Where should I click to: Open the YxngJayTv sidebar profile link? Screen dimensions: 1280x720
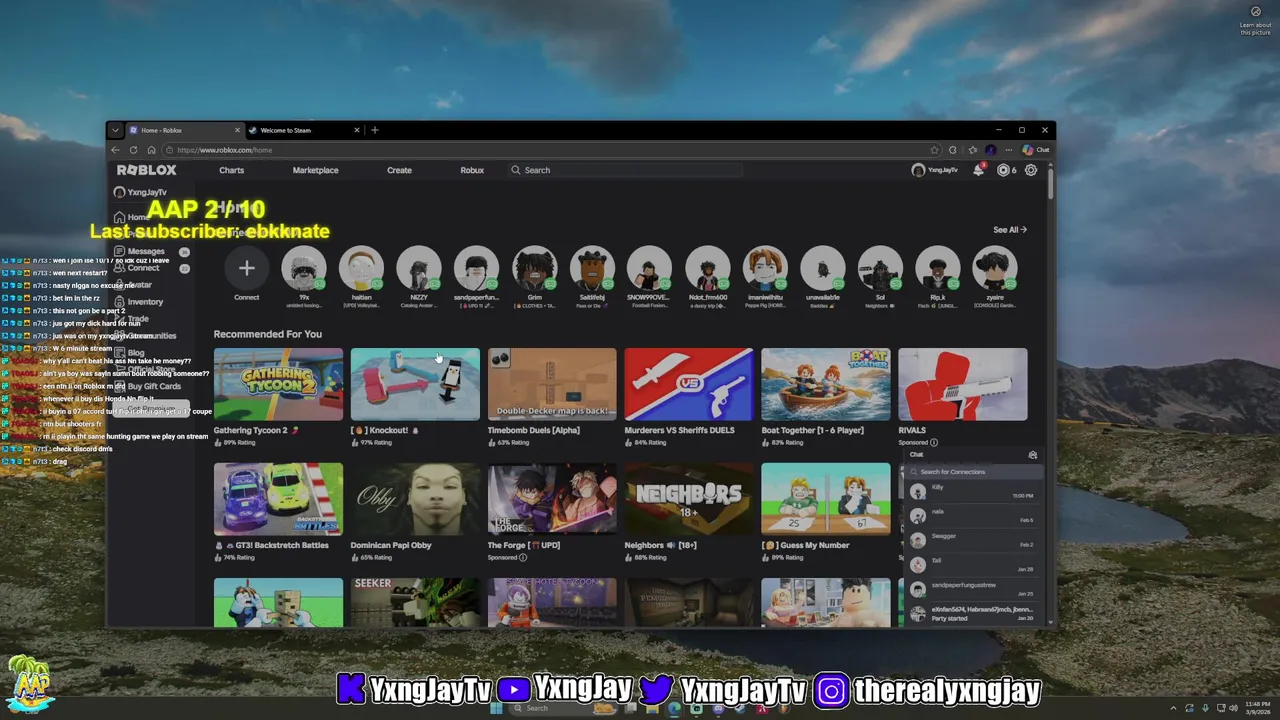pyautogui.click(x=140, y=192)
